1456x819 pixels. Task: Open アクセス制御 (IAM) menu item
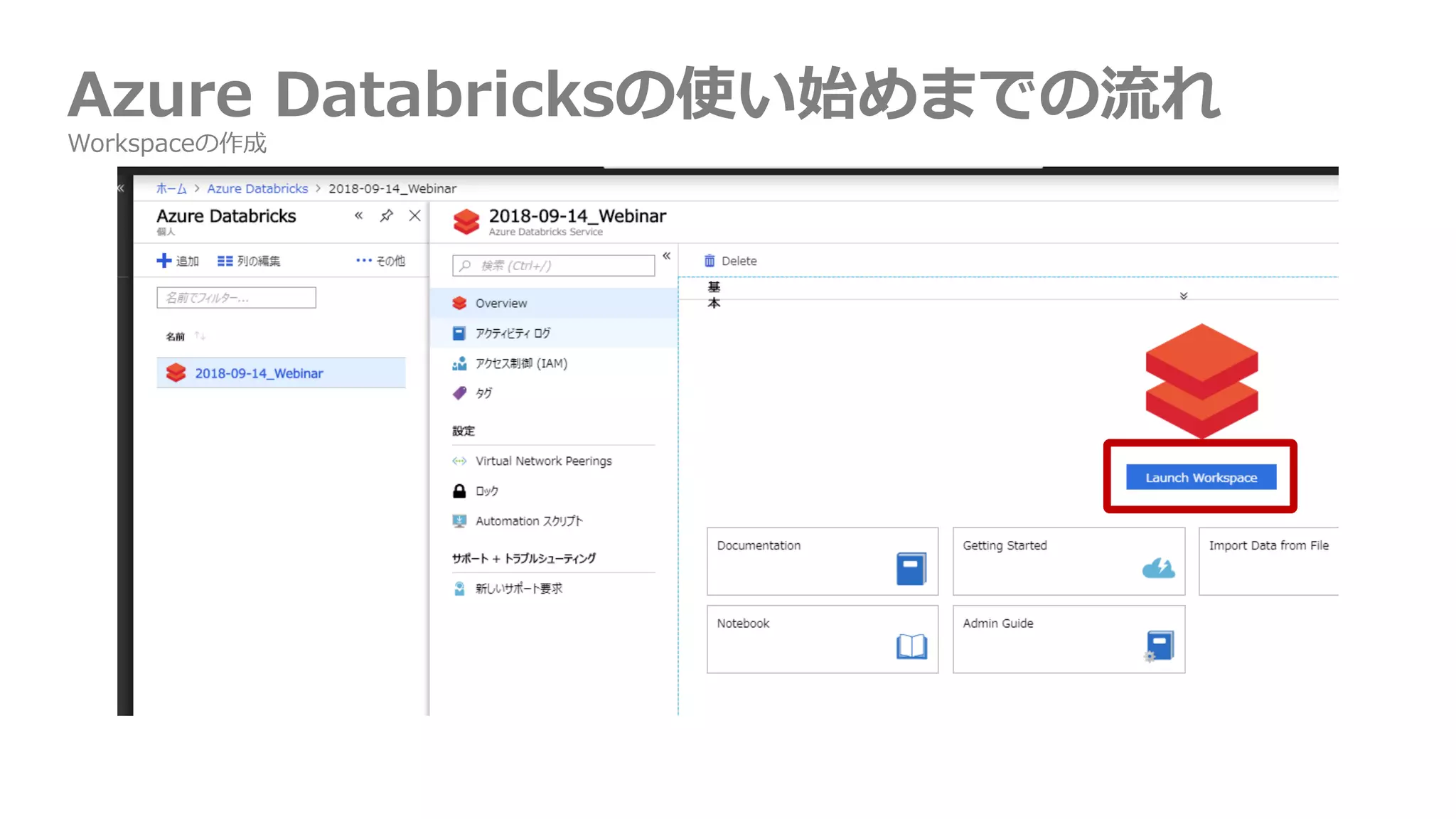coord(554,363)
